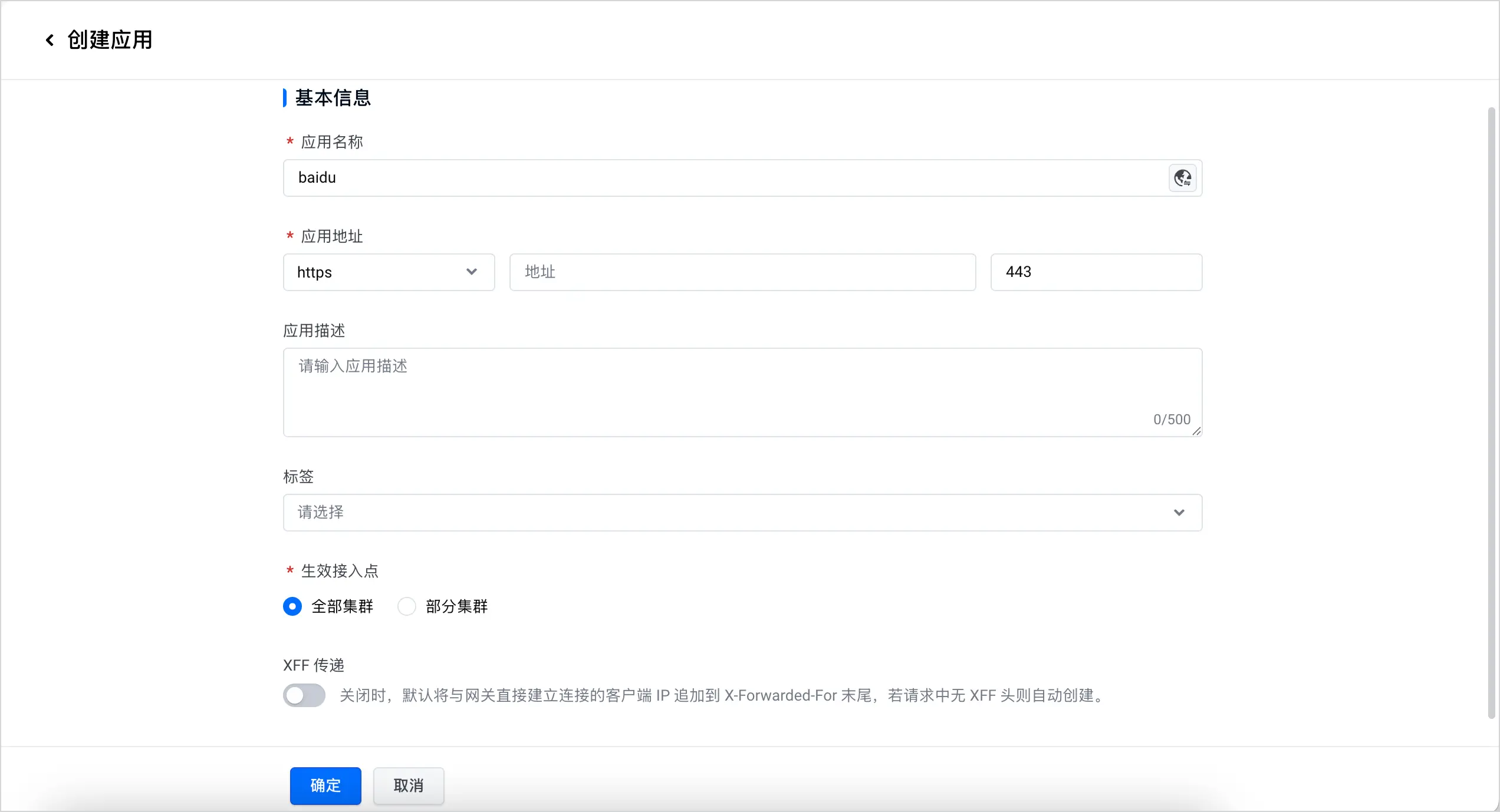The width and height of the screenshot is (1500, 812).
Task: Click the globe translate icon in 应用名称 field
Action: 1182,178
